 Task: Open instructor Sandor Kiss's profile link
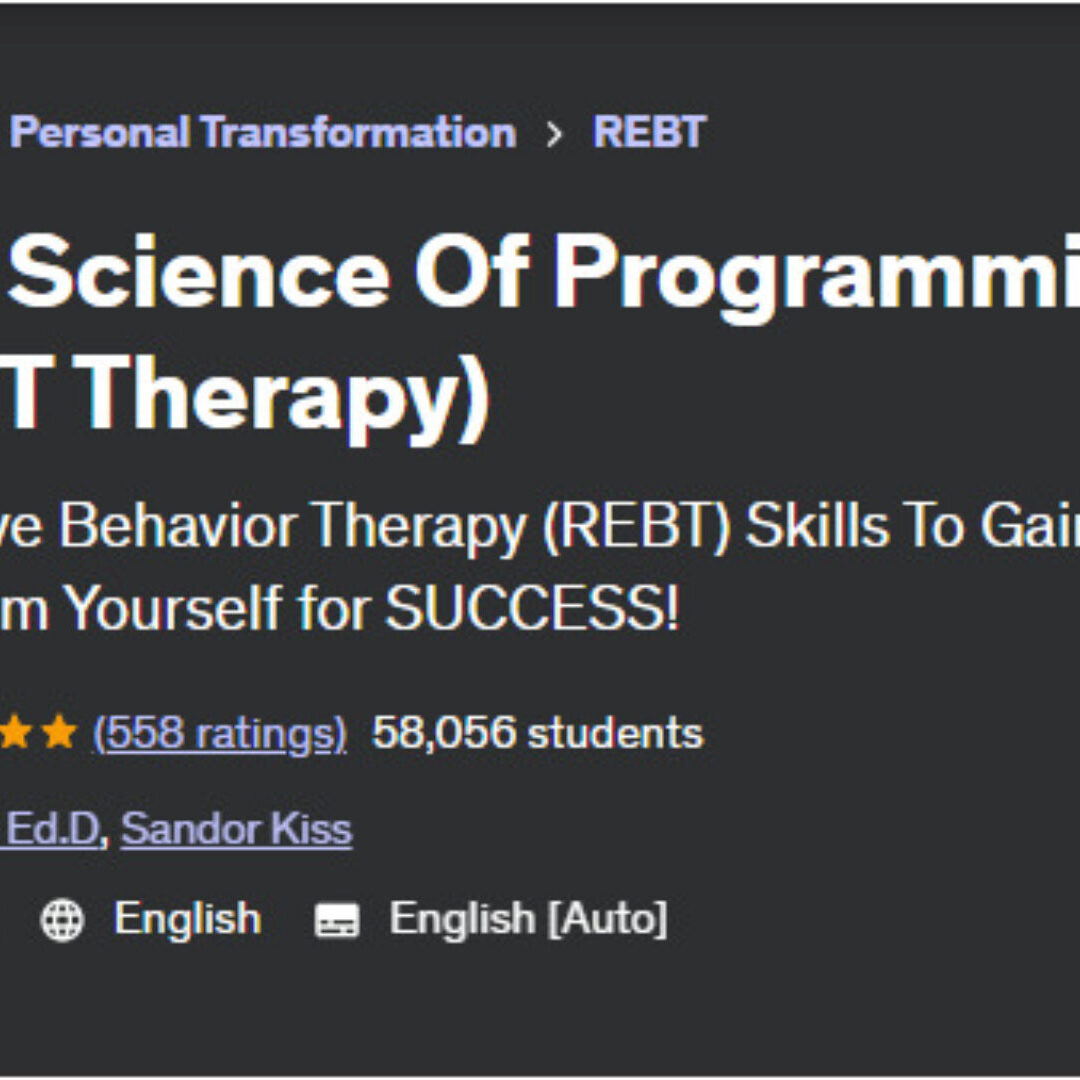click(x=237, y=829)
